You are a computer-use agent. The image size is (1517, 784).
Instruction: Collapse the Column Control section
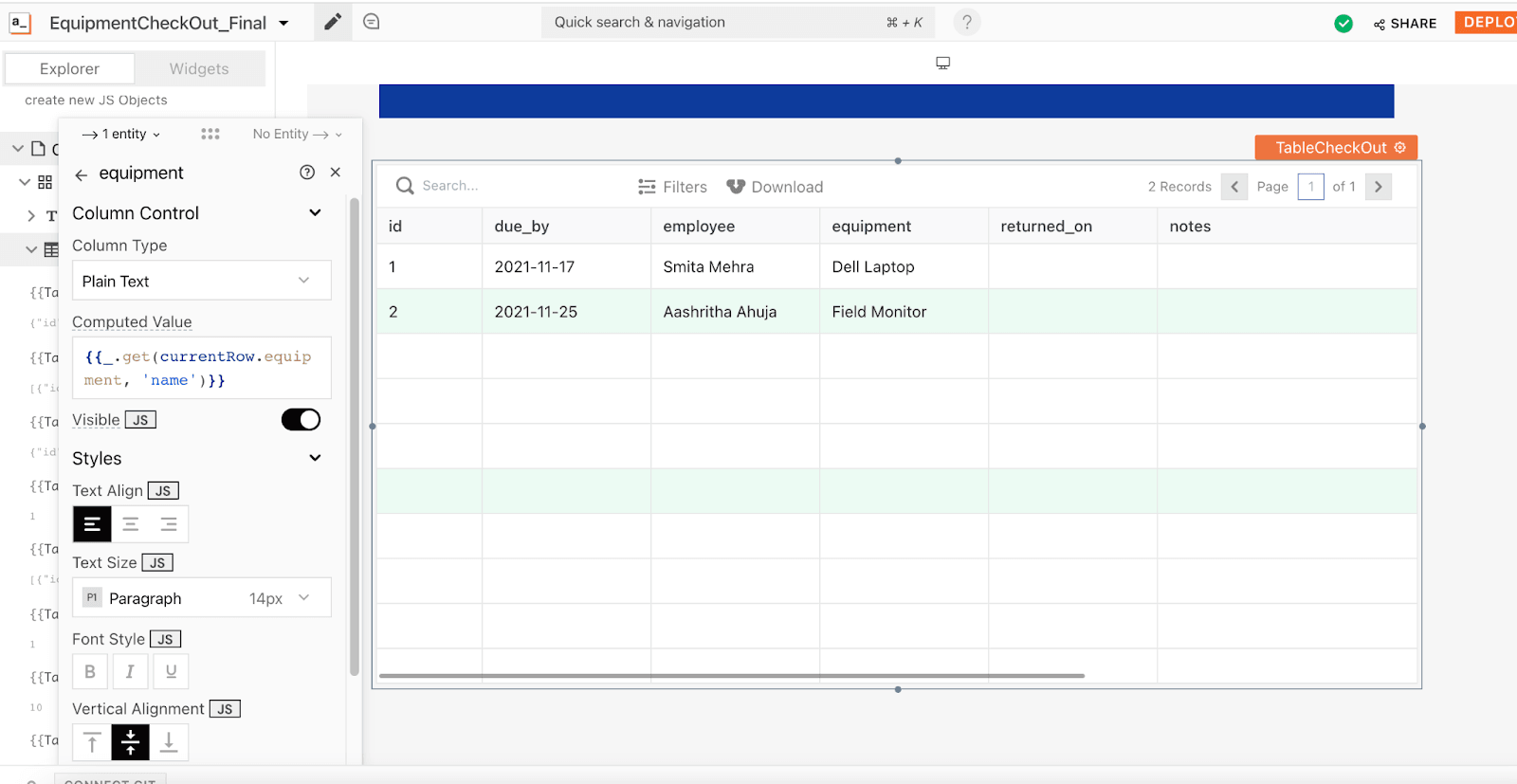coord(315,212)
